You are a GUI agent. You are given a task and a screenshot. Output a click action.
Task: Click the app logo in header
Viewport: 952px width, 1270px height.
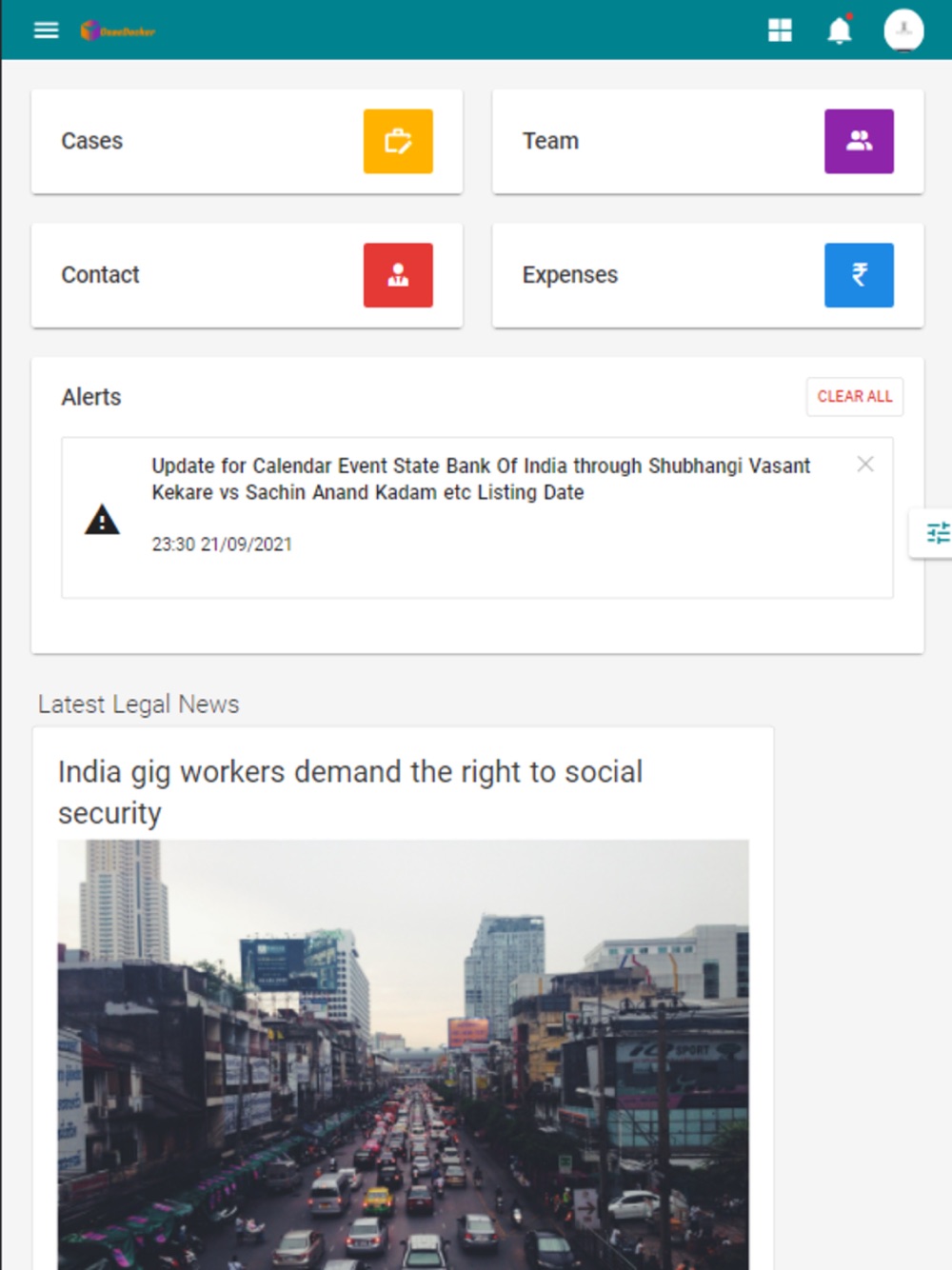point(118,31)
